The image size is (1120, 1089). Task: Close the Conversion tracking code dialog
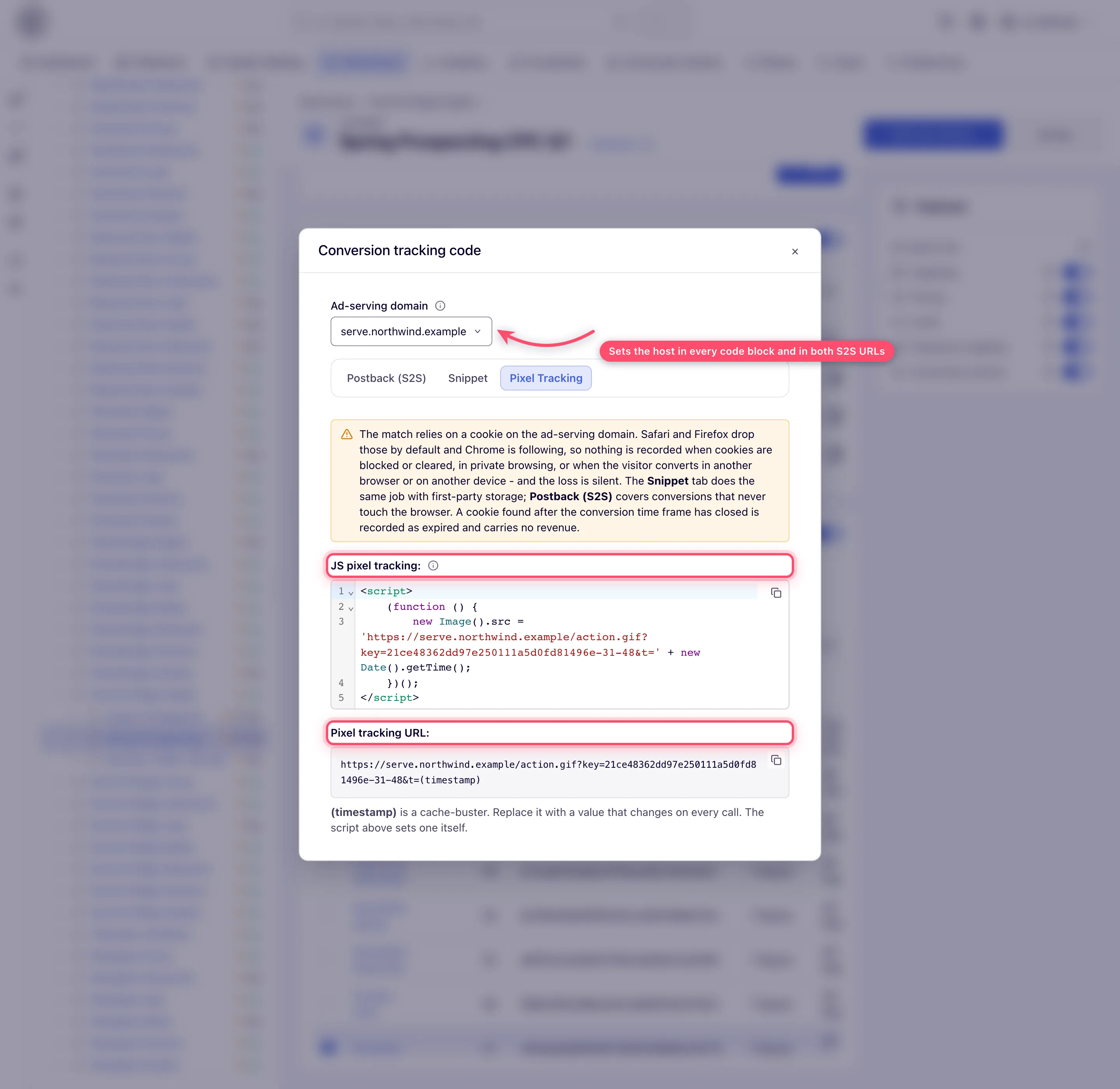[x=794, y=252]
